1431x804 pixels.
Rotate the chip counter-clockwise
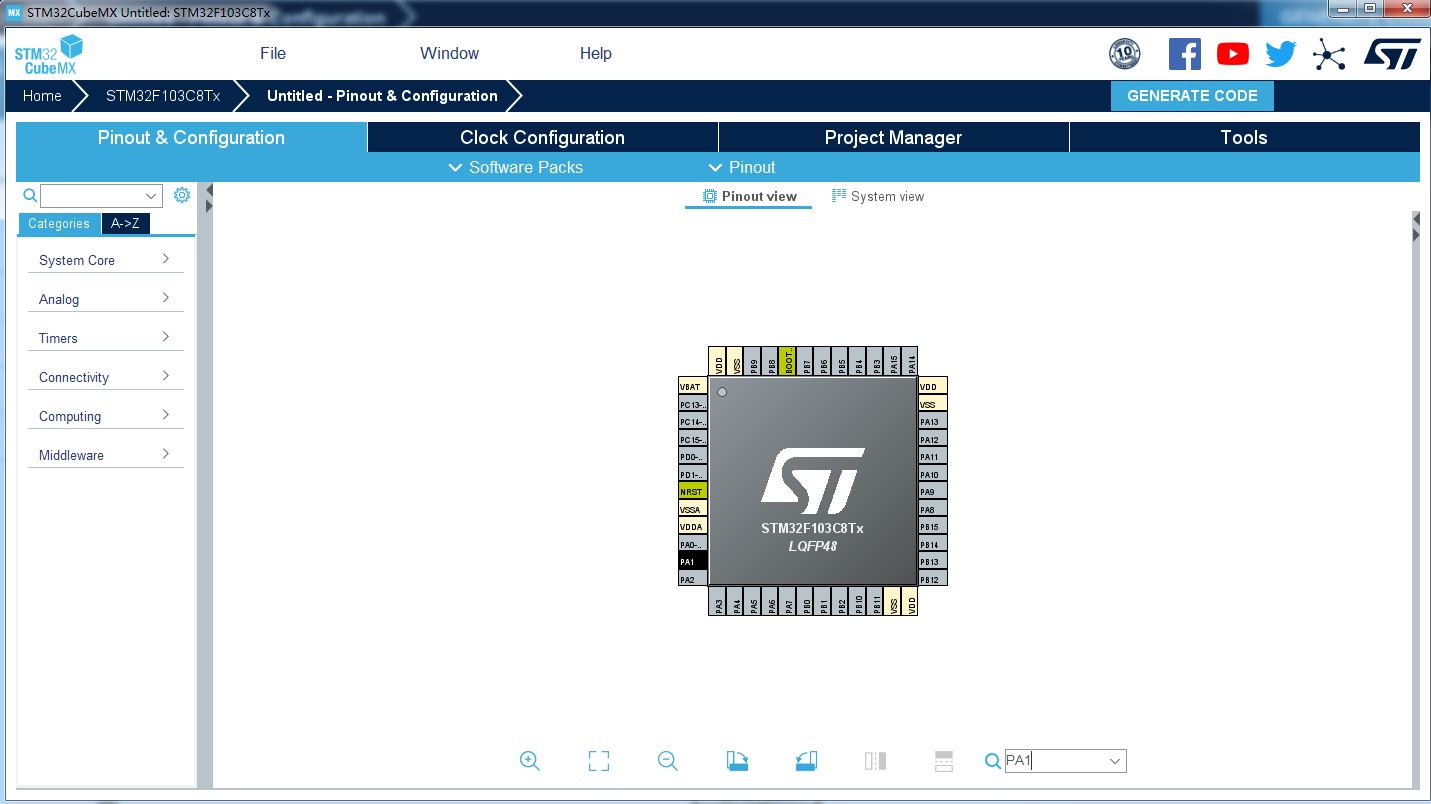[807, 761]
